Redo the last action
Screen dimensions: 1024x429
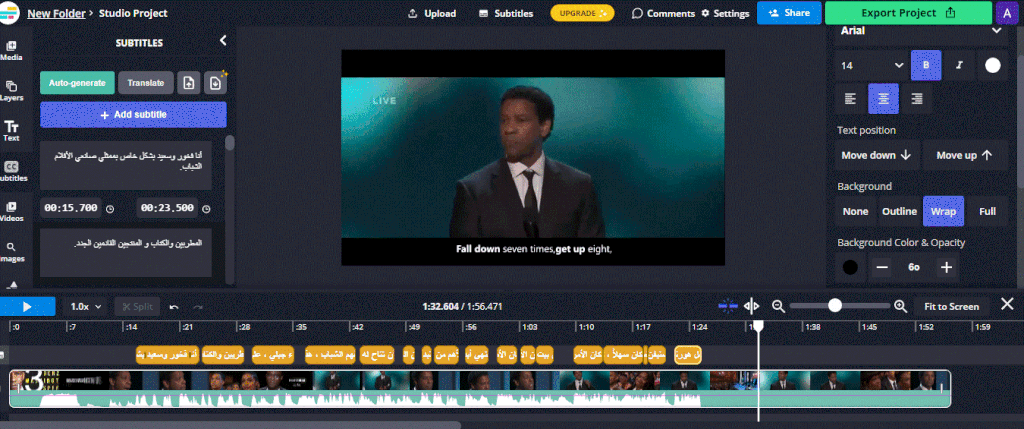pos(197,307)
